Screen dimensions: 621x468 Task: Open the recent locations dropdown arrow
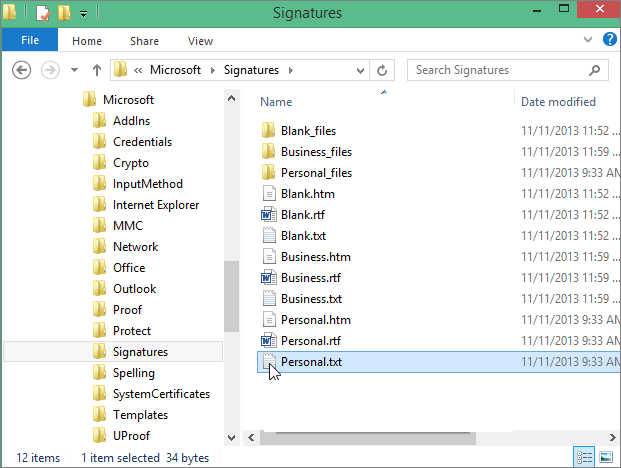pos(74,70)
